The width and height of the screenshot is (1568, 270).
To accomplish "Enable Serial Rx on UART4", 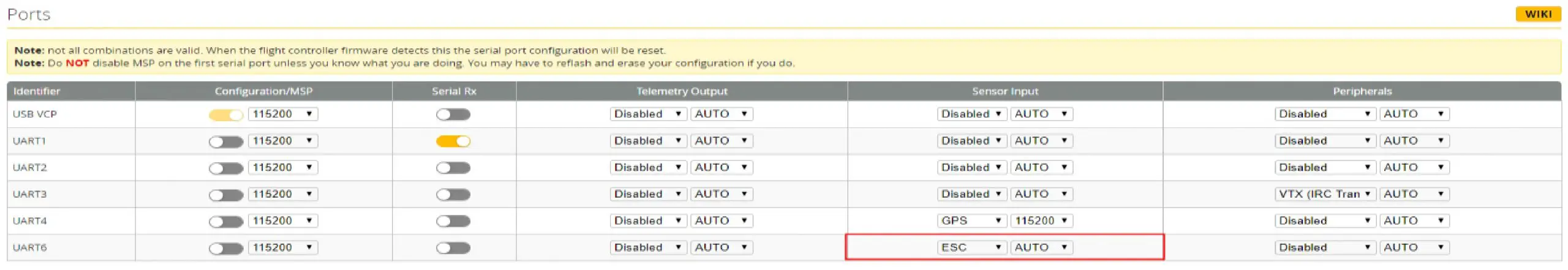I will [x=453, y=221].
